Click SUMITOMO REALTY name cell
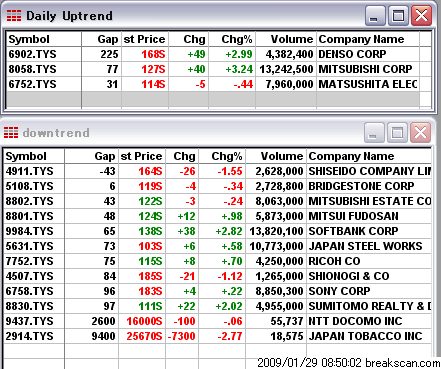The height and width of the screenshot is (369, 441). click(x=369, y=306)
